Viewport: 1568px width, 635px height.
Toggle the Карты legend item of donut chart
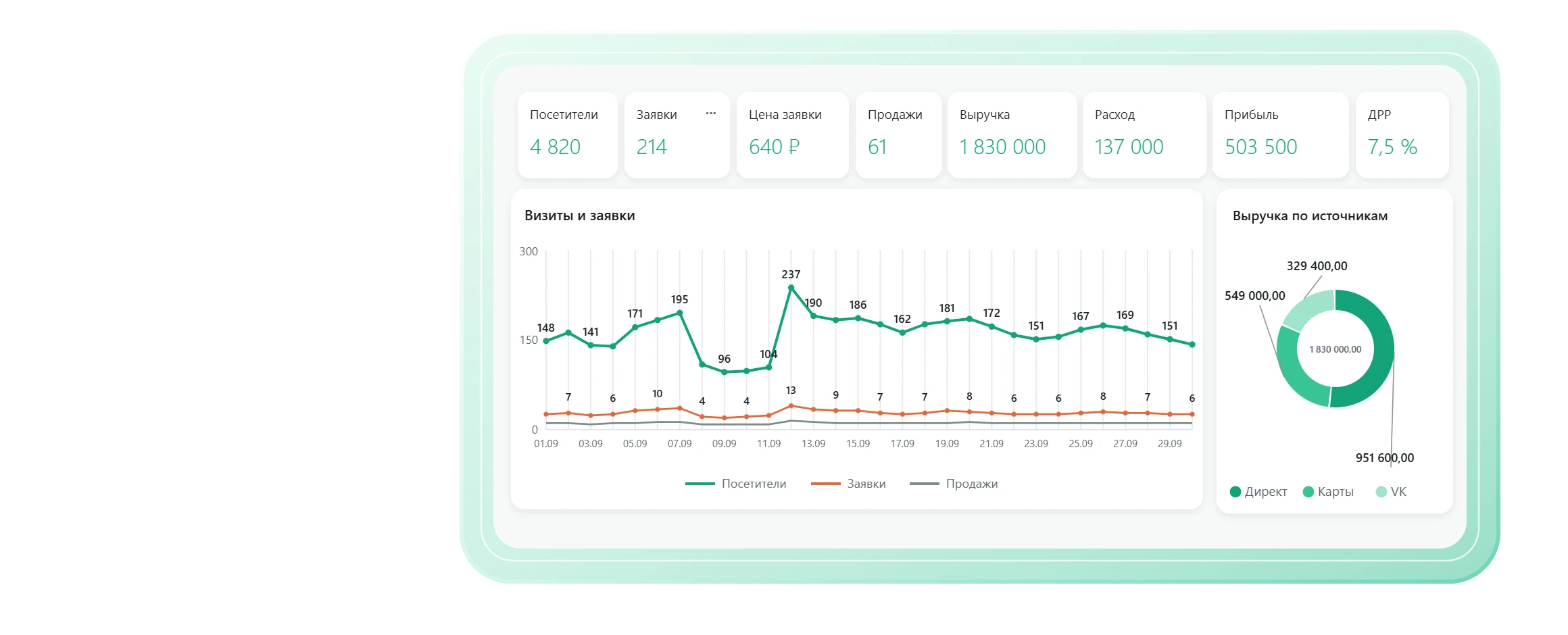coord(1328,492)
